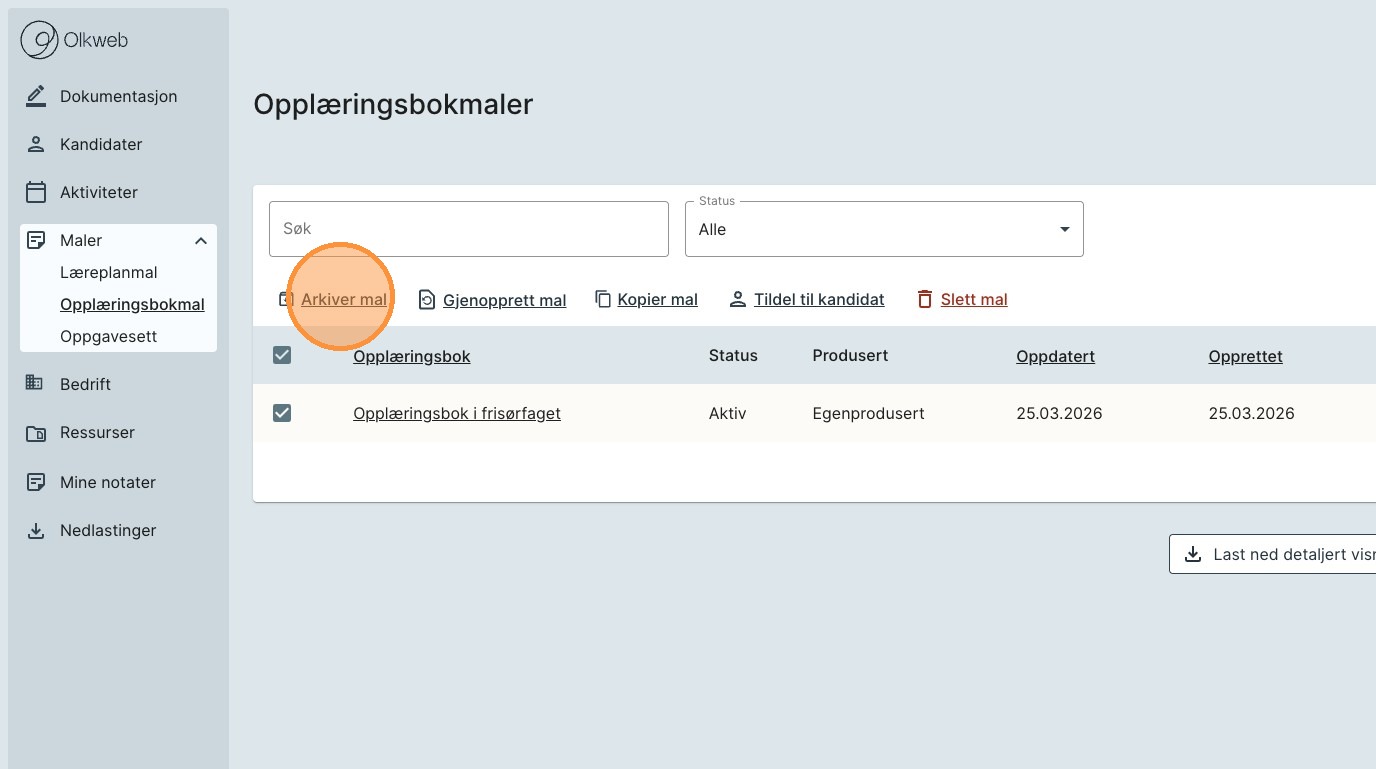This screenshot has height=769, width=1376.
Task: Click the Olkweb logo icon
Action: [40, 41]
